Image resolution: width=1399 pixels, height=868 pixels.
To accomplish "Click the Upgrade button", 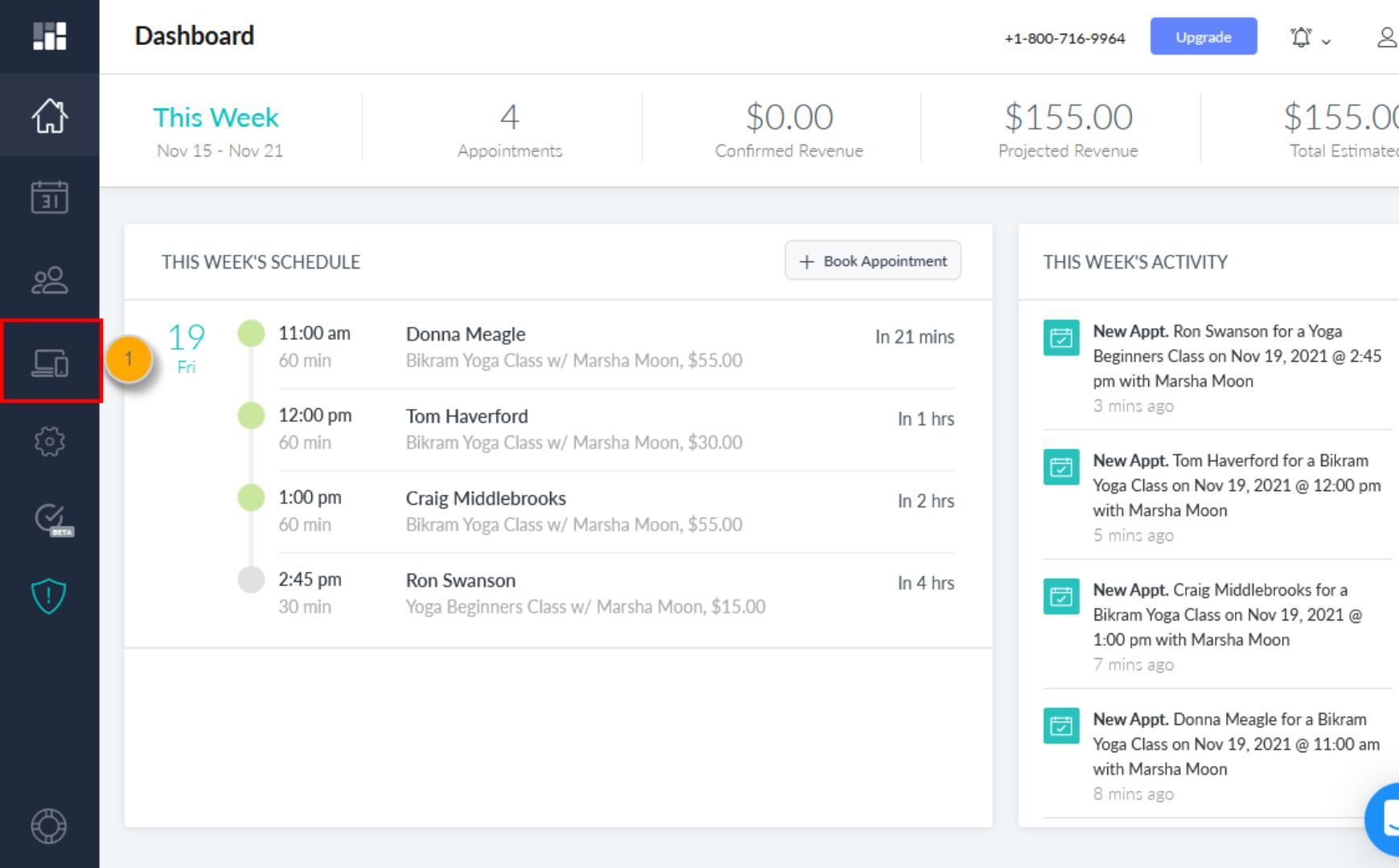I will [x=1203, y=37].
